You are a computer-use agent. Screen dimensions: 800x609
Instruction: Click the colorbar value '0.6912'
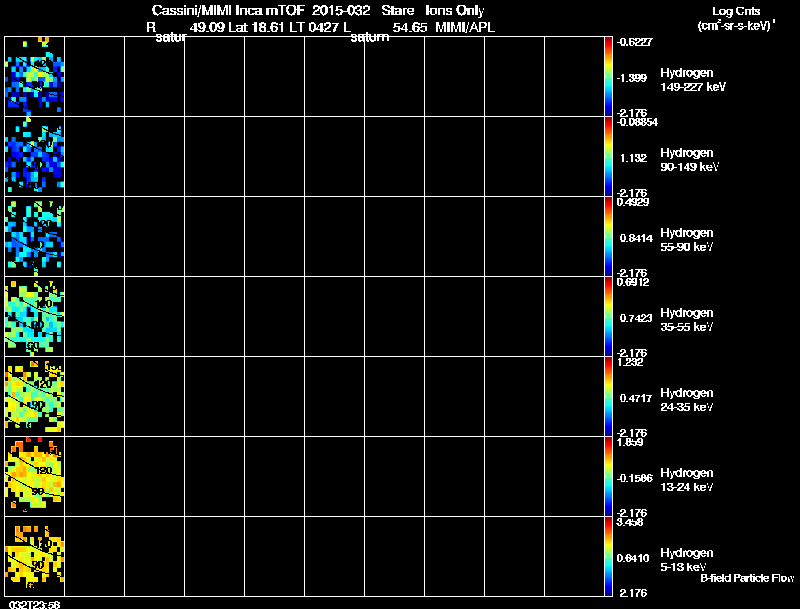tap(633, 283)
